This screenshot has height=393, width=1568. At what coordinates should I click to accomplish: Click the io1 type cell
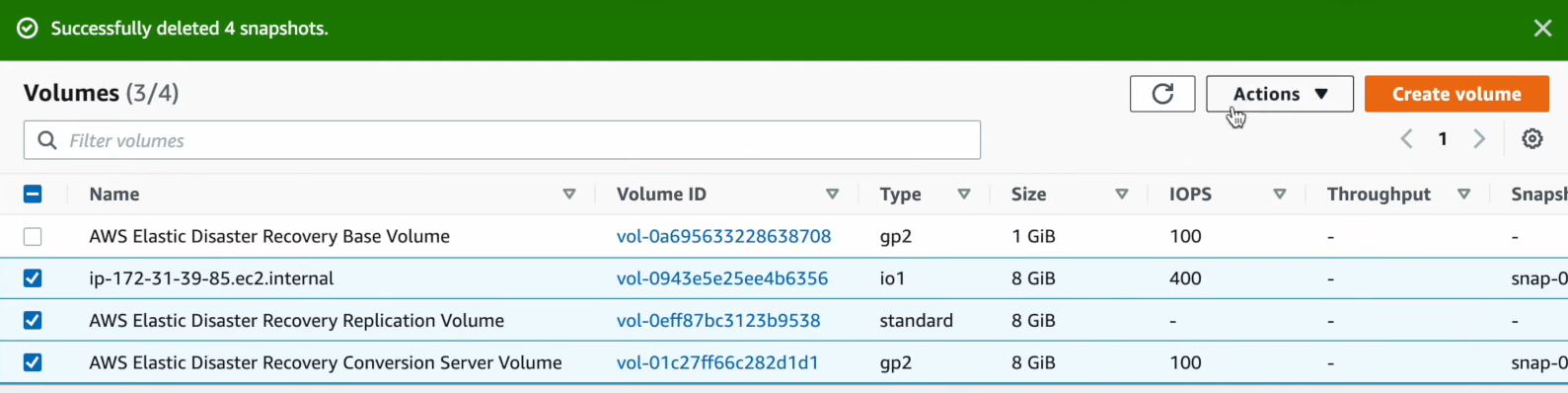tap(892, 278)
